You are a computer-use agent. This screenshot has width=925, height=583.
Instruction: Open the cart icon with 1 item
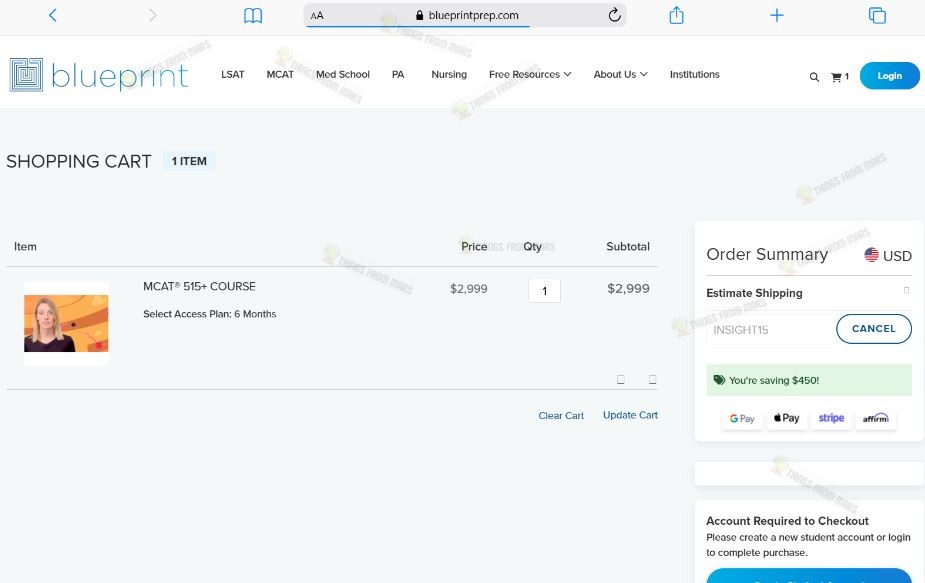click(839, 77)
